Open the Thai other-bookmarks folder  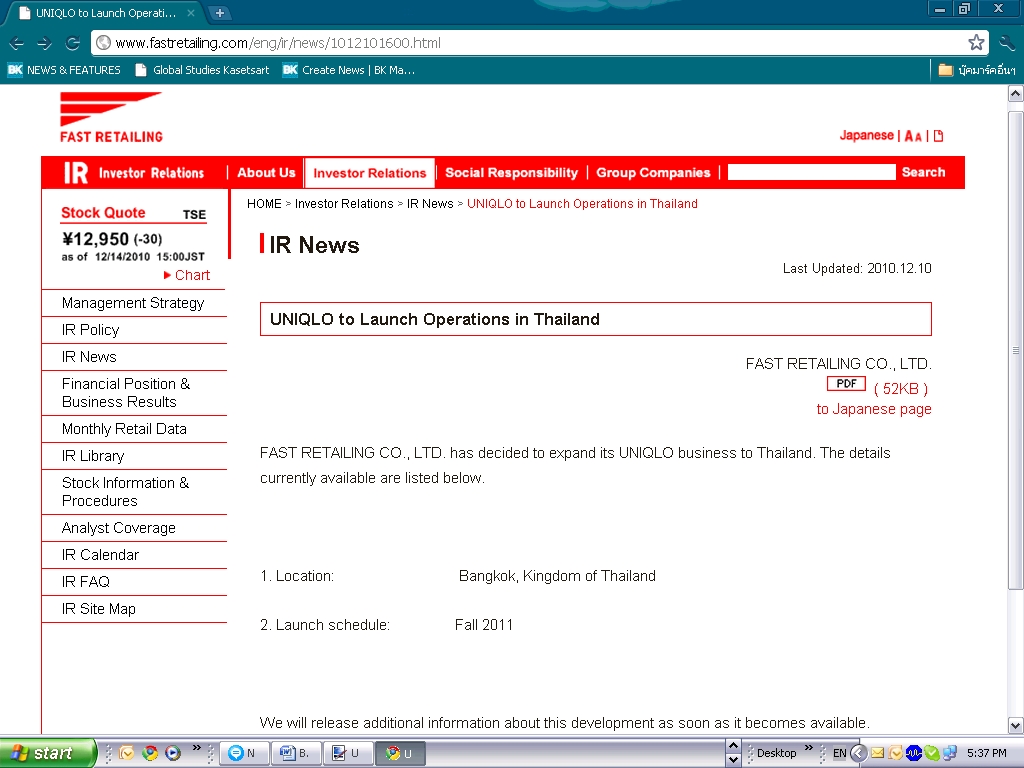(x=977, y=70)
